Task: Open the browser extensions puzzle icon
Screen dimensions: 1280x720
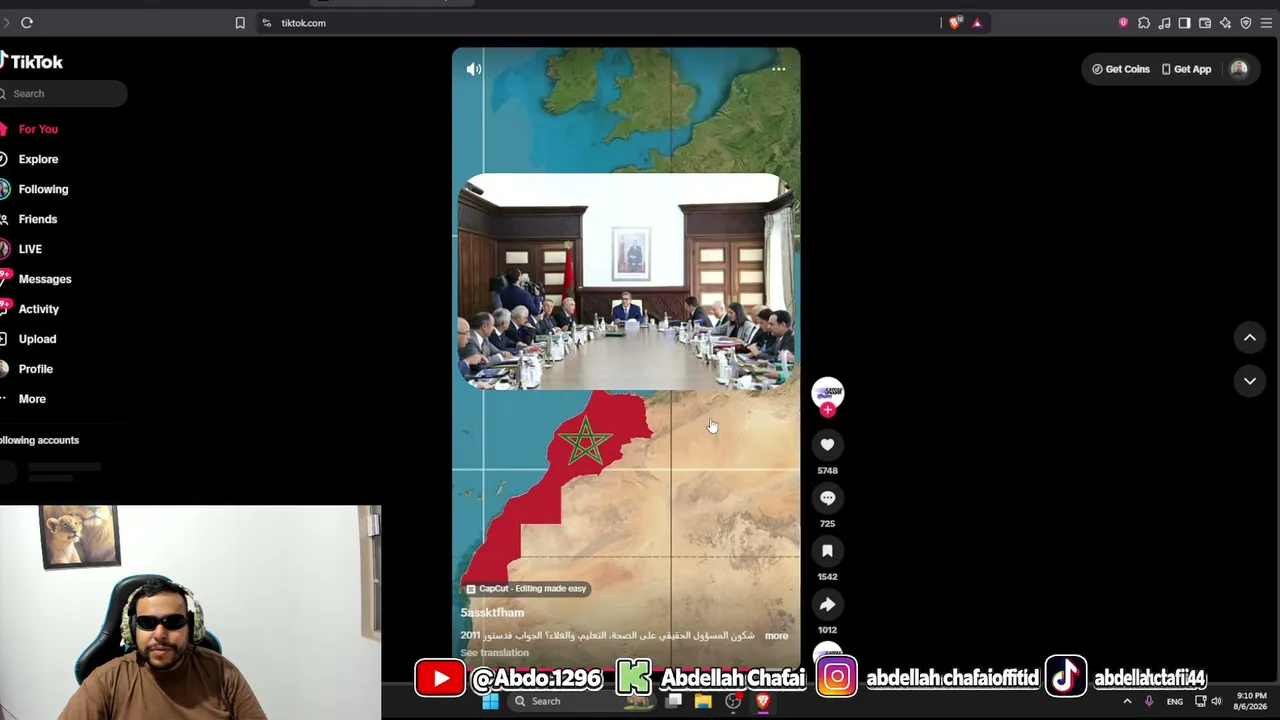Action: point(1144,23)
